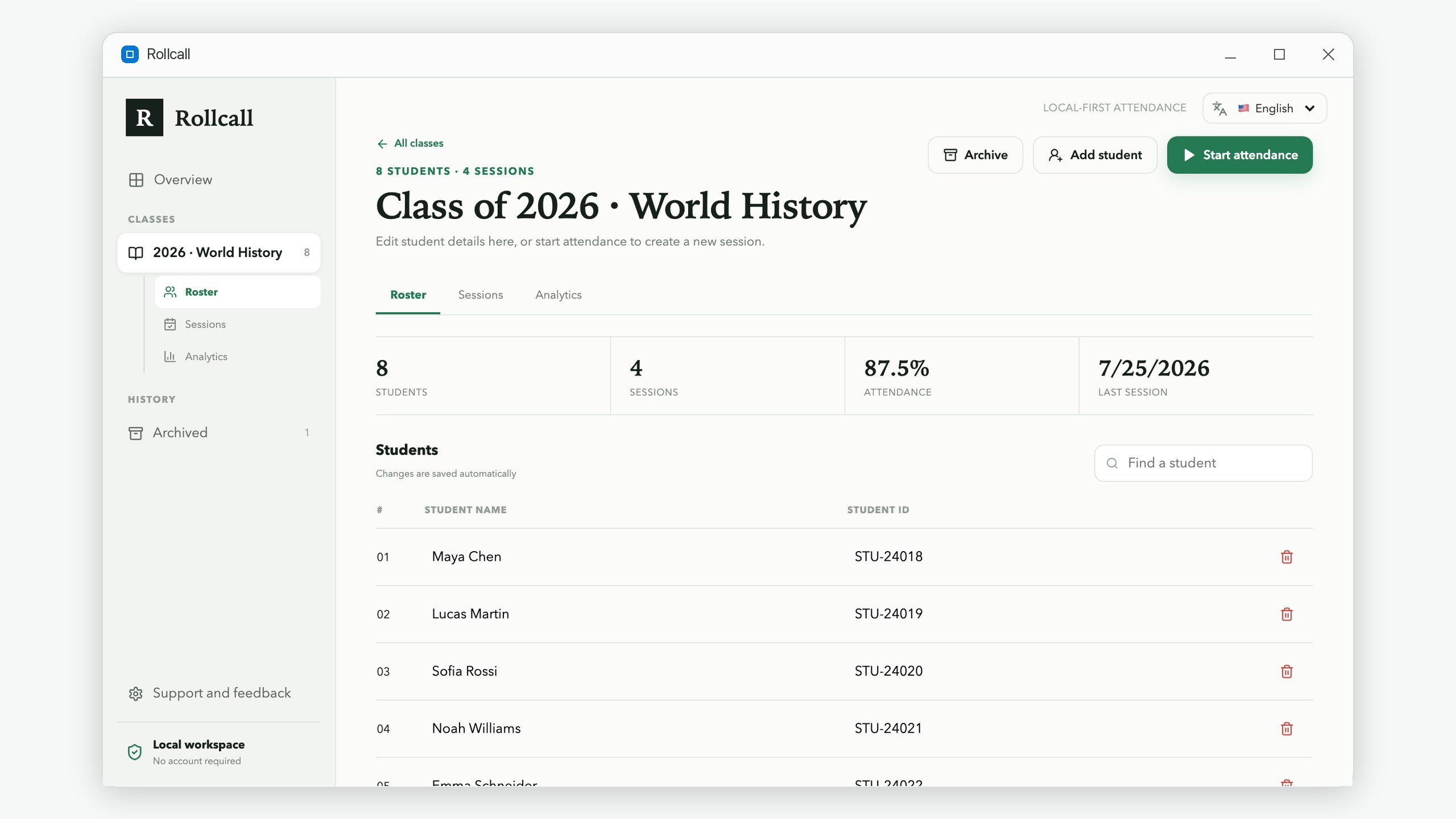Click the search magnifier icon in Find a student
The height and width of the screenshot is (819, 1456).
pos(1112,463)
